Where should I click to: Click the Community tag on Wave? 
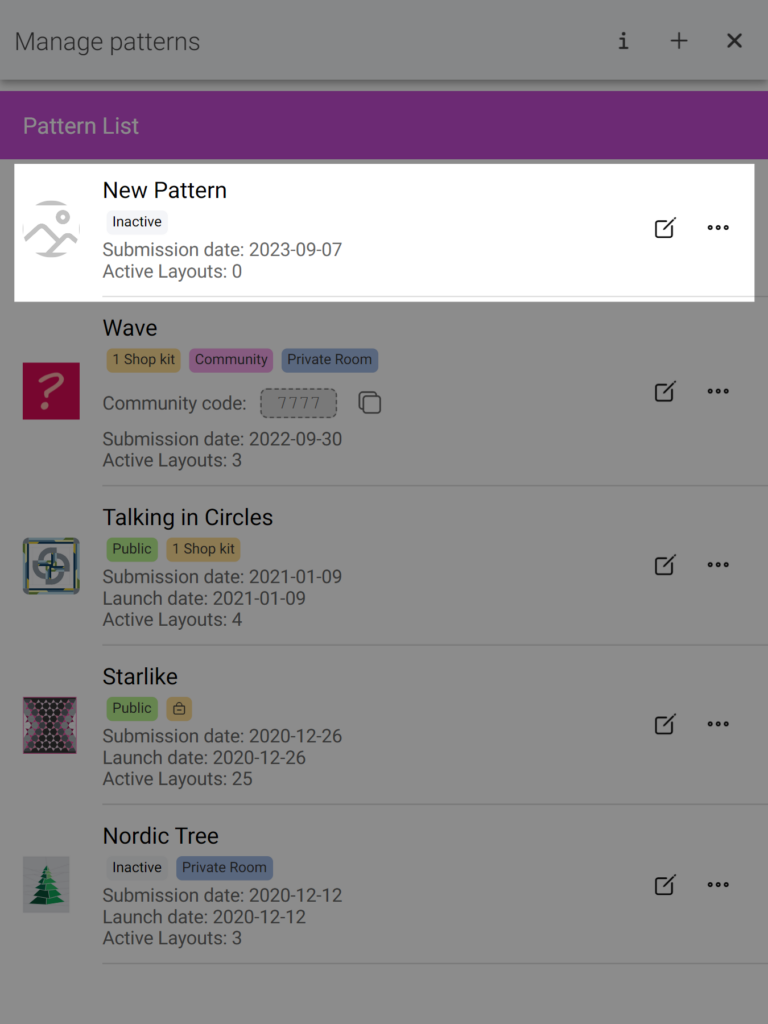coord(231,360)
